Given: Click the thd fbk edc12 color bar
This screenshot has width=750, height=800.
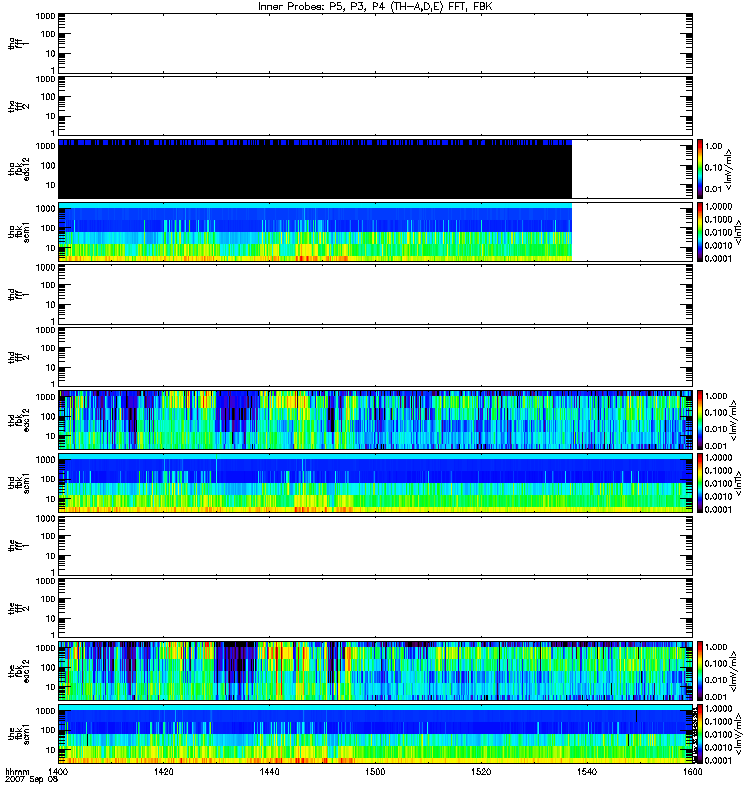Looking at the screenshot, I should 701,420.
